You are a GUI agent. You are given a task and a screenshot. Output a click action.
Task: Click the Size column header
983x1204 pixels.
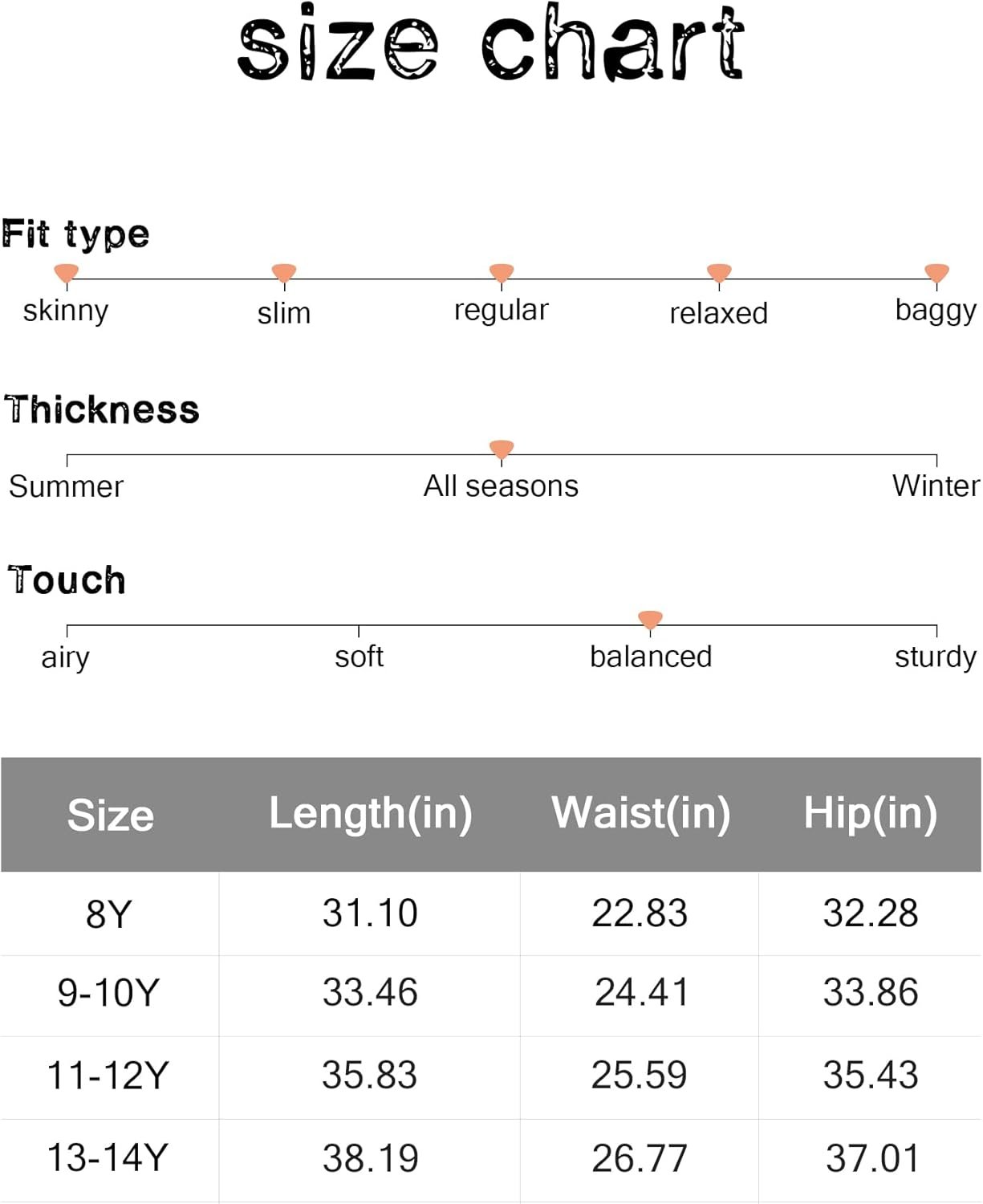111,816
